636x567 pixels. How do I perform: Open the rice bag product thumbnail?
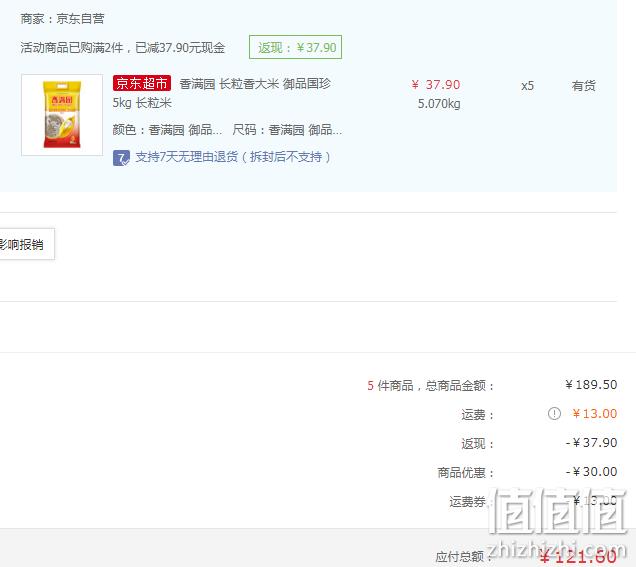[62, 115]
